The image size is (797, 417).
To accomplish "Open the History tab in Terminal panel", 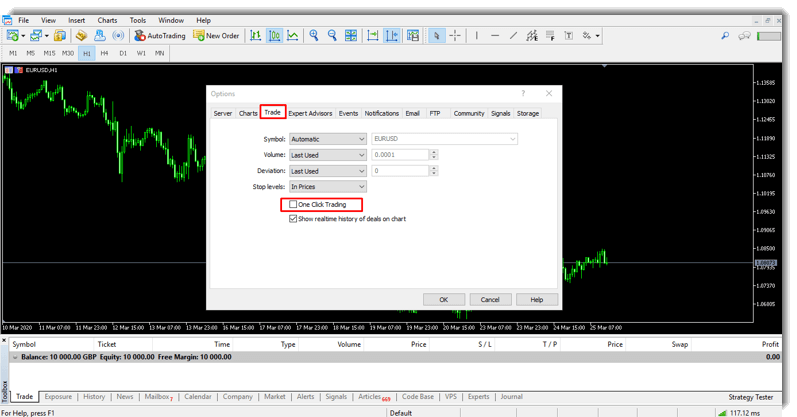I will tap(94, 397).
